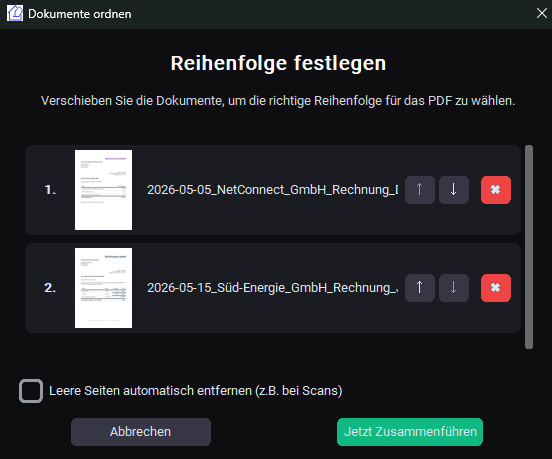Select the 2026-05-15_Süd-Energie file name
The image size is (552, 459).
click(x=272, y=288)
